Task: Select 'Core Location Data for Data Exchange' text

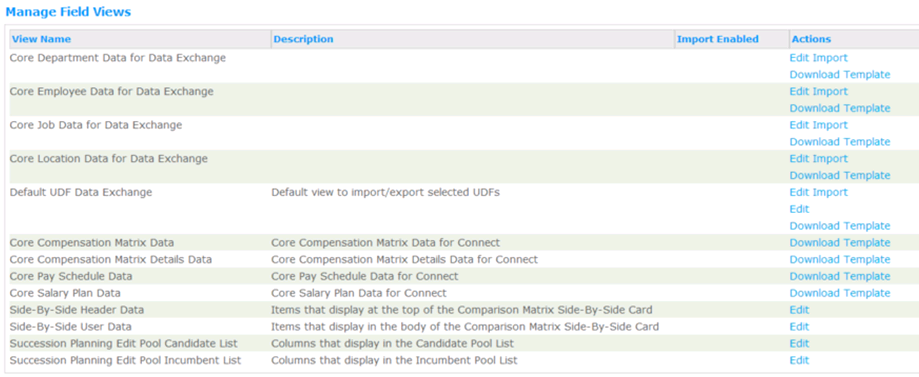Action: (108, 159)
